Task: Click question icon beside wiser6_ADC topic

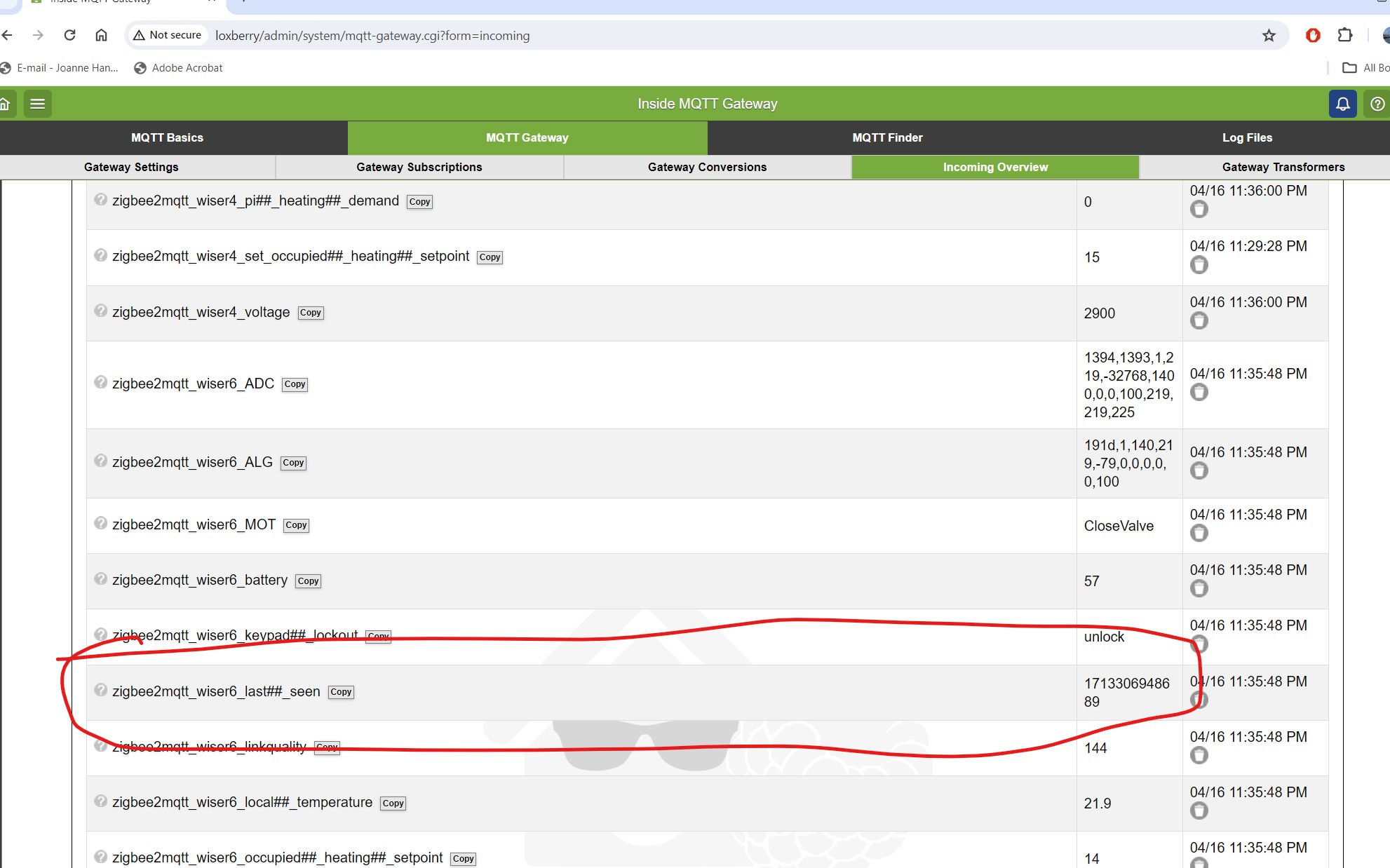Action: point(101,382)
